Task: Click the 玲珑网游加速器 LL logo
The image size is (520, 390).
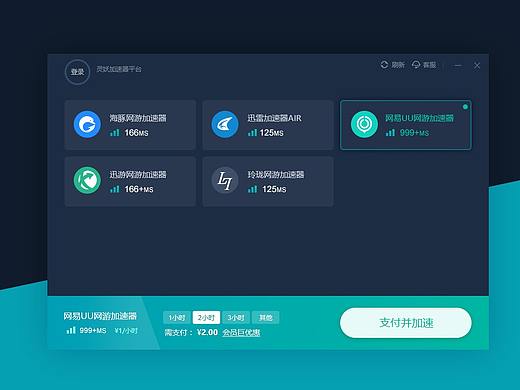Action: click(225, 180)
